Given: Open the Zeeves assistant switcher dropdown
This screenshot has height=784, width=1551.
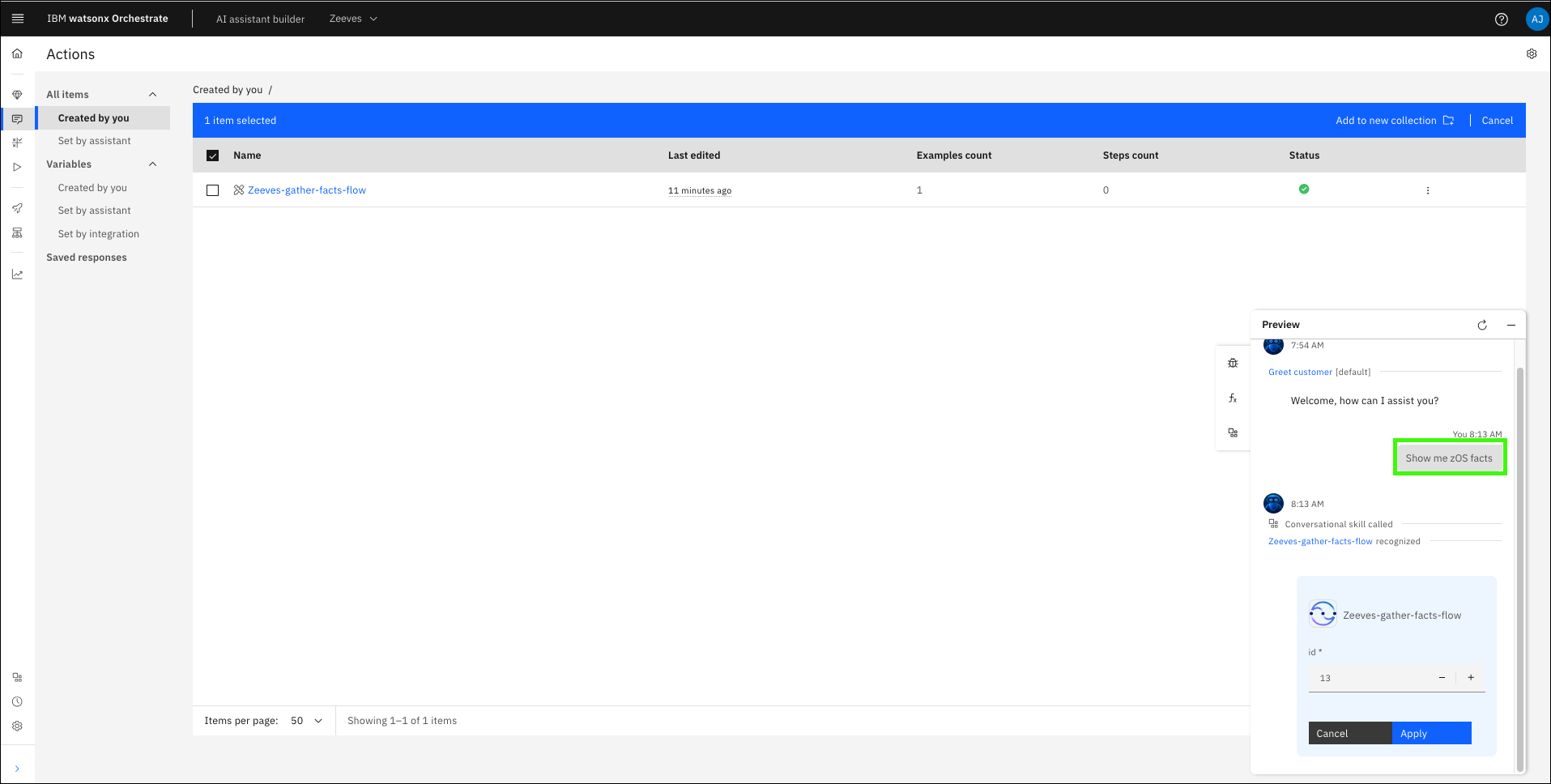Looking at the screenshot, I should 353,19.
